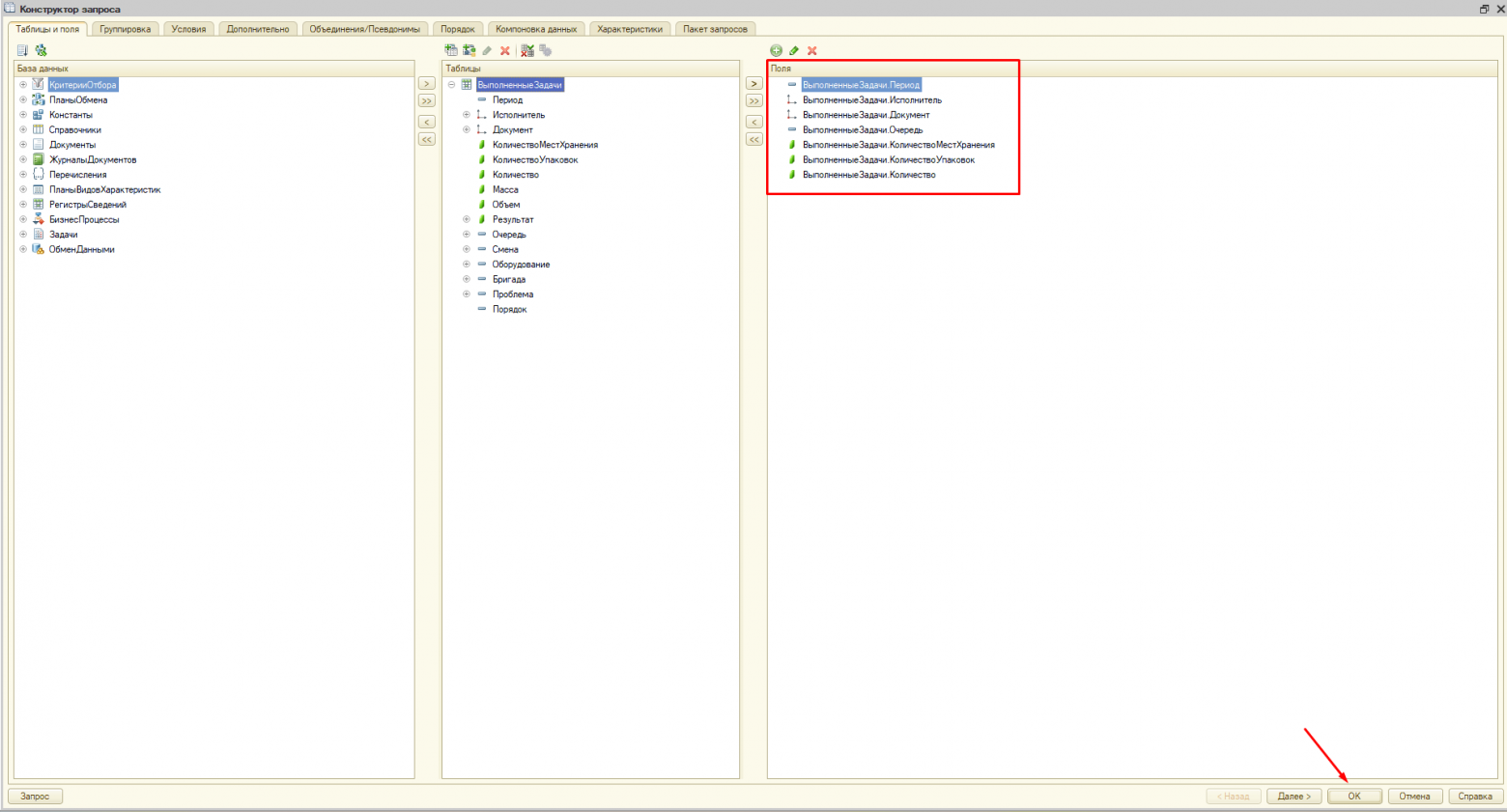Expand the Перечисления node

point(23,175)
